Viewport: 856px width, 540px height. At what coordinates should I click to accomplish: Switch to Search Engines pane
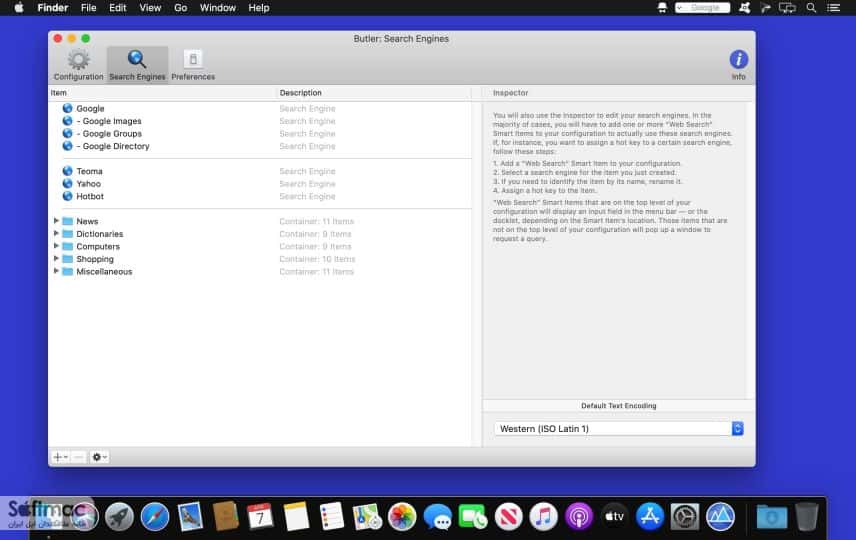click(137, 65)
